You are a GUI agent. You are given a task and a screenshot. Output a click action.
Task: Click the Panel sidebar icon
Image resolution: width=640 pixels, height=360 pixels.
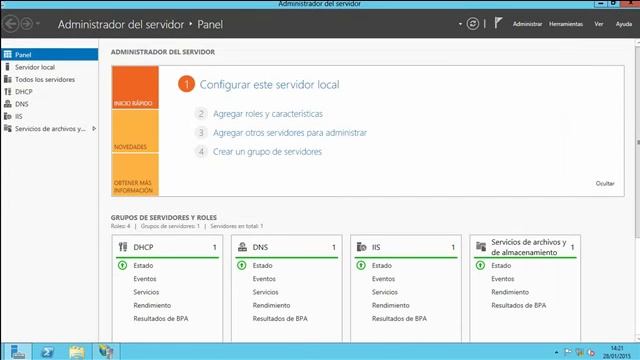(7, 54)
